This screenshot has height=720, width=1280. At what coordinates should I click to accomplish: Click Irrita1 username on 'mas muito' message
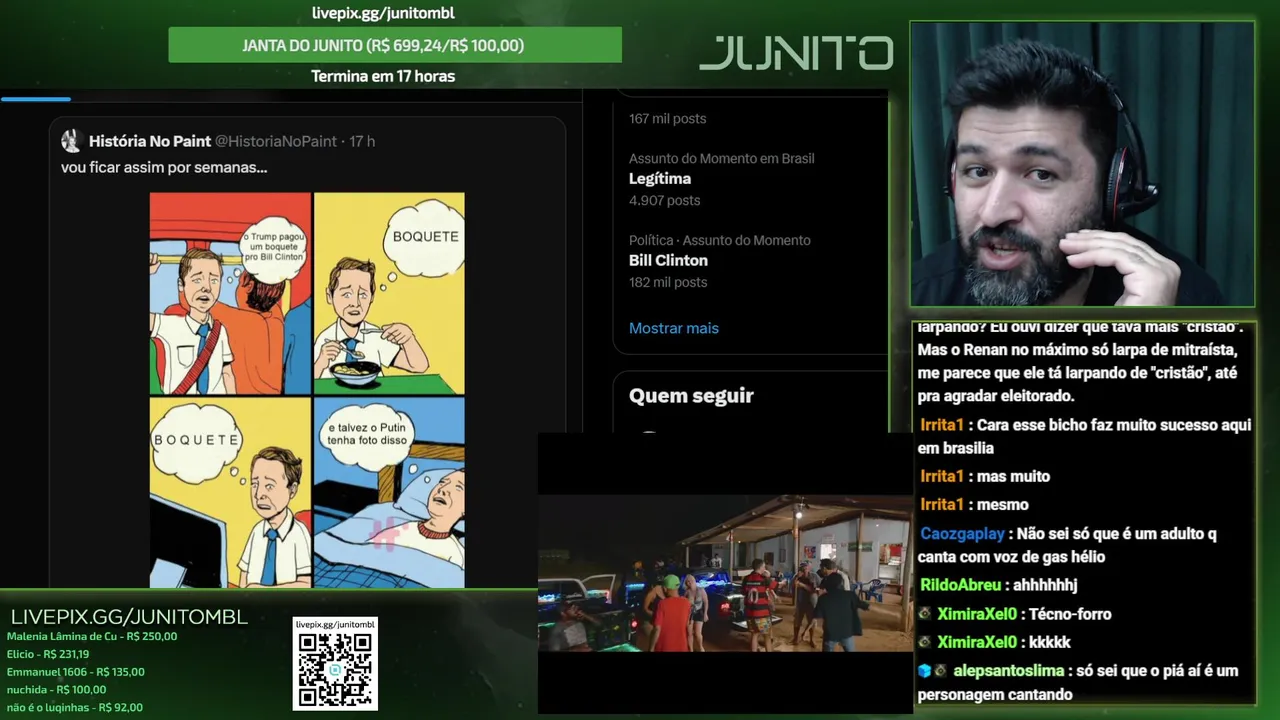pos(941,476)
